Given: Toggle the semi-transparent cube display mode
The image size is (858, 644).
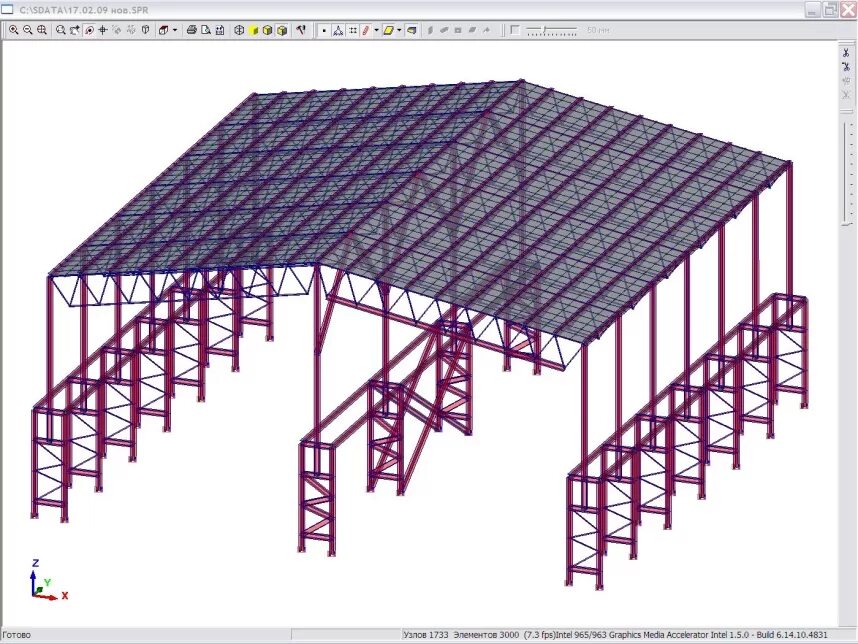Looking at the screenshot, I should (282, 30).
